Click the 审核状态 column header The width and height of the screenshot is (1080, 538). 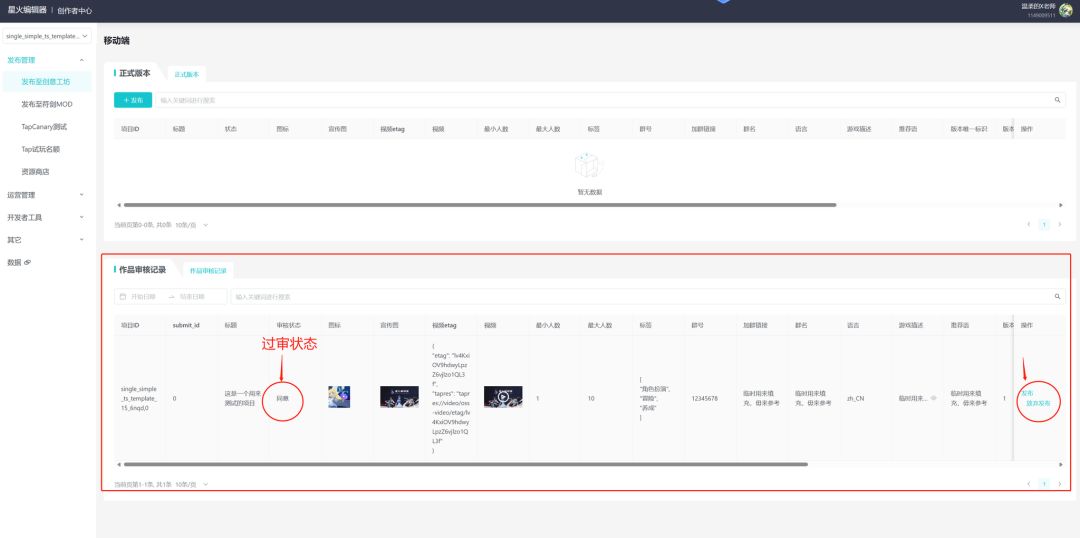[x=289, y=324]
